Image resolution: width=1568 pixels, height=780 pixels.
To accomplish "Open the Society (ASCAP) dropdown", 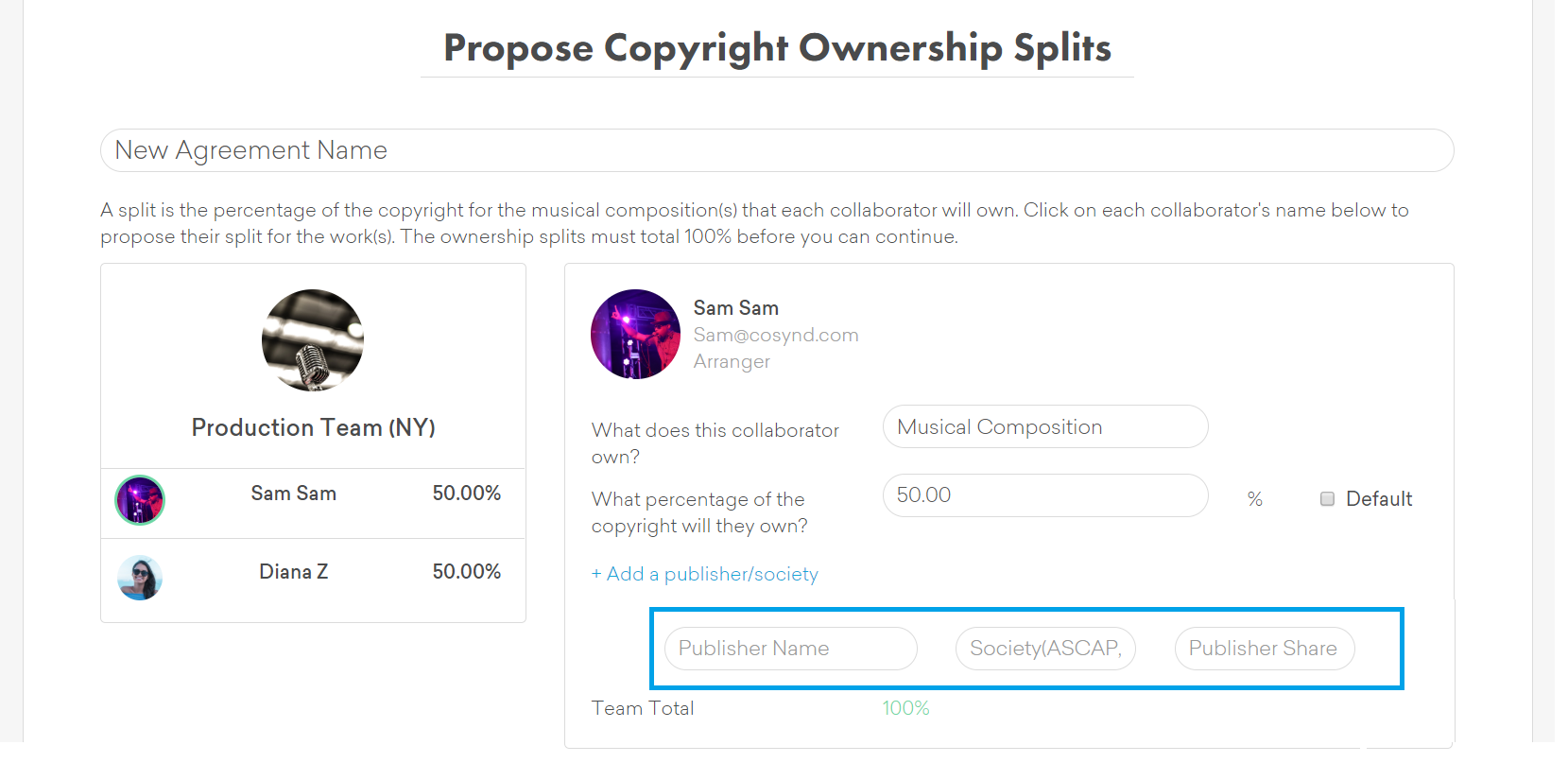I will 1045,649.
